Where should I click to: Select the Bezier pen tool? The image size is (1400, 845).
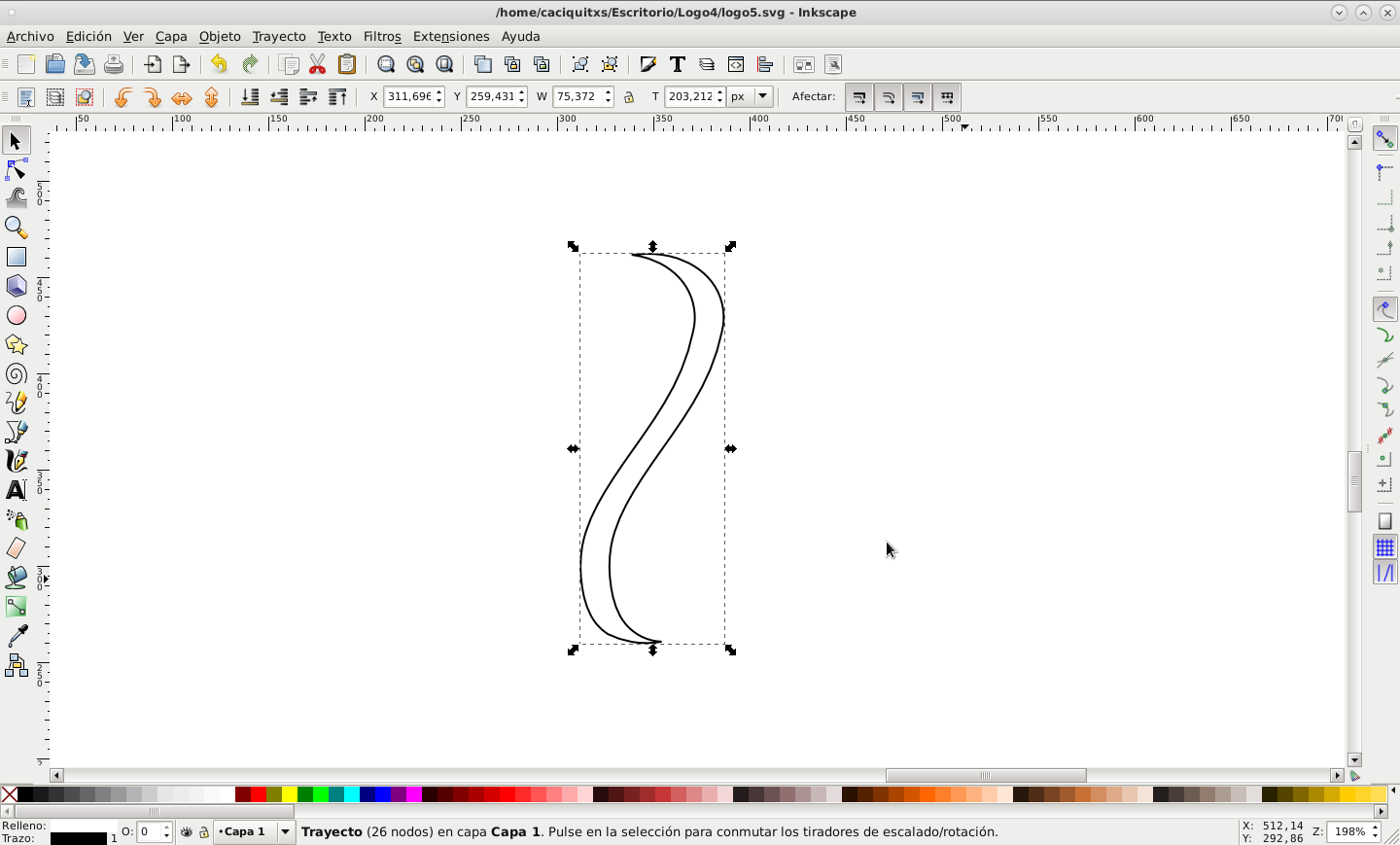17,432
